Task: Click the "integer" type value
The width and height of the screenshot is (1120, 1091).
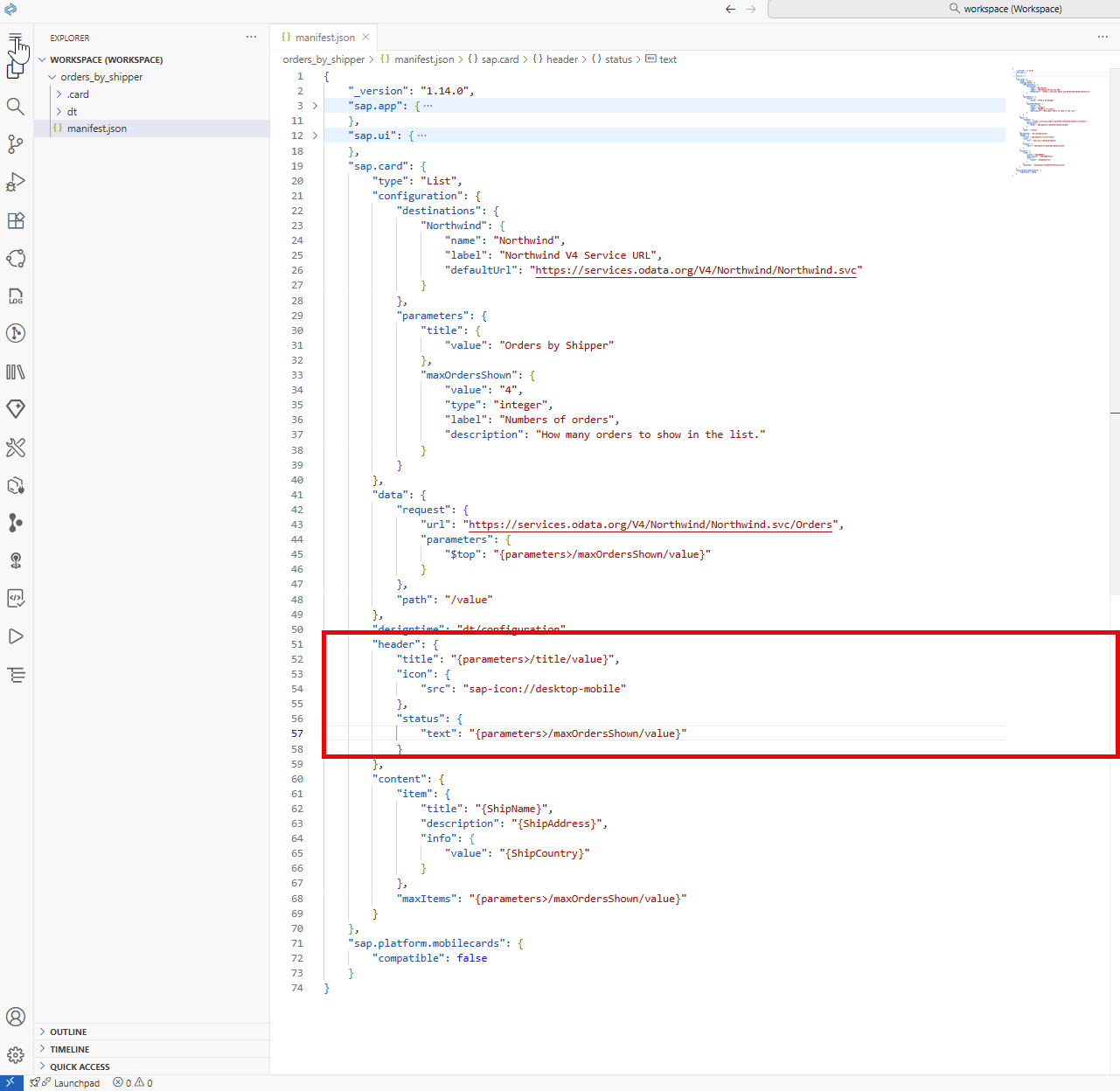Action: click(520, 405)
